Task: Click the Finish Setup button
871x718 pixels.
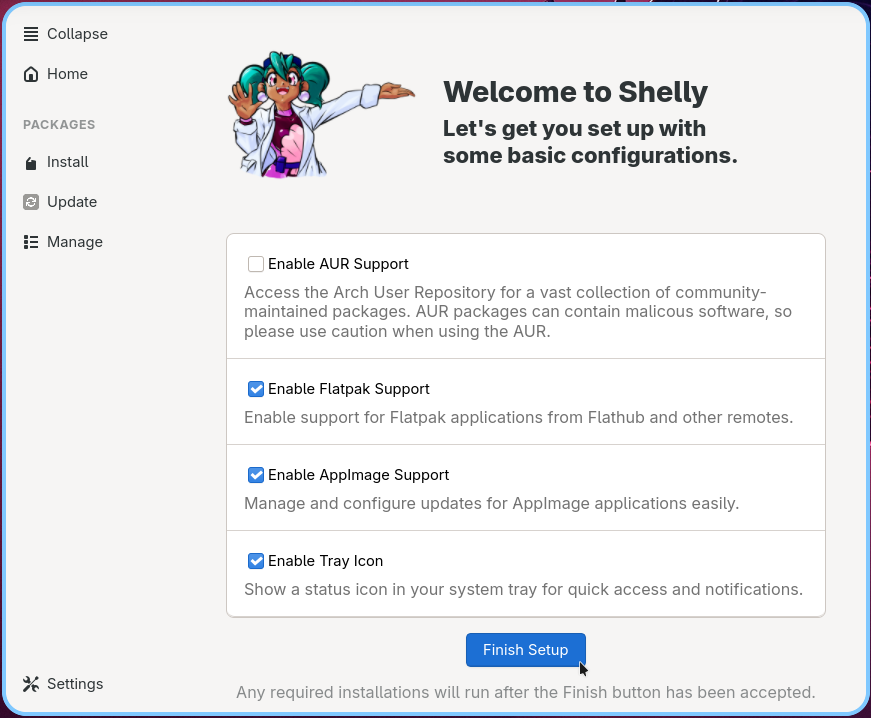Action: pyautogui.click(x=525, y=650)
